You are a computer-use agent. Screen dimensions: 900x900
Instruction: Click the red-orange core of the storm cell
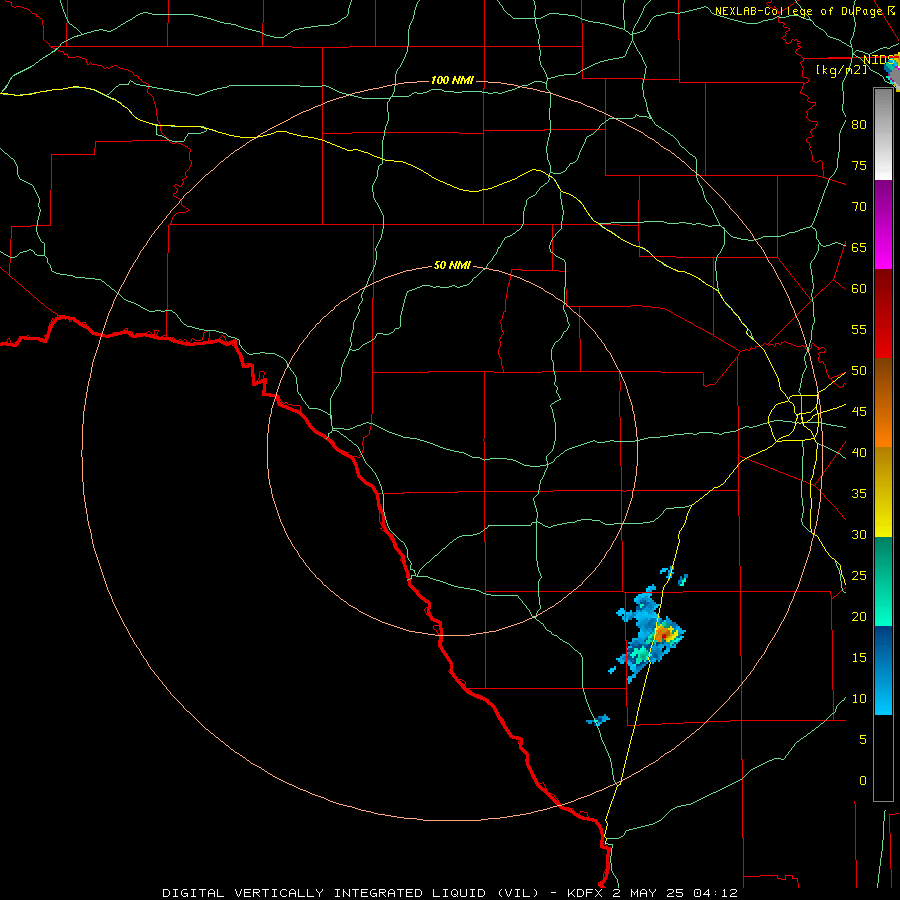[662, 635]
